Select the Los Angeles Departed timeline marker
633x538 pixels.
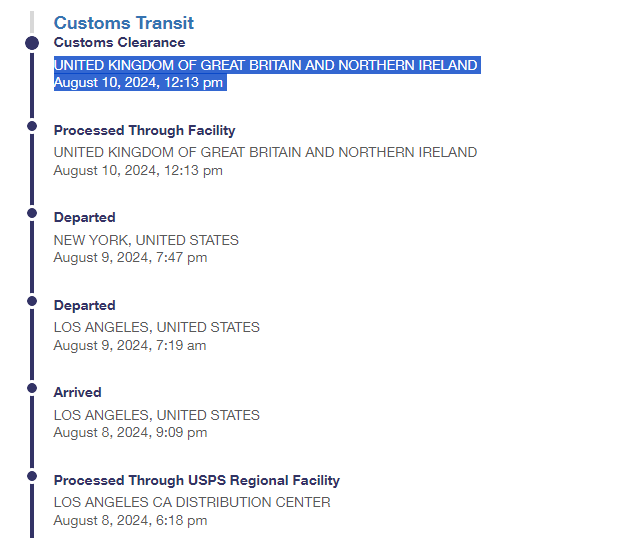(x=32, y=300)
